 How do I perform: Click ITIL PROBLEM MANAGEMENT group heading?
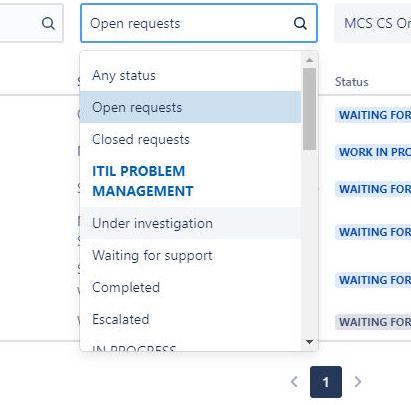coord(143,181)
